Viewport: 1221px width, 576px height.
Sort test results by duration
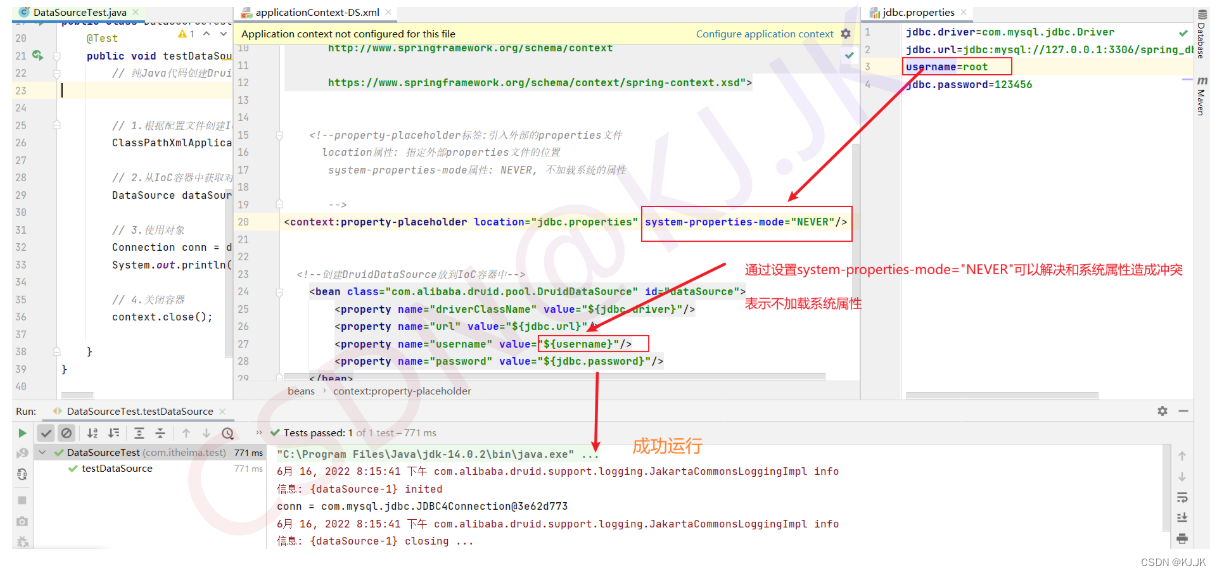click(114, 433)
